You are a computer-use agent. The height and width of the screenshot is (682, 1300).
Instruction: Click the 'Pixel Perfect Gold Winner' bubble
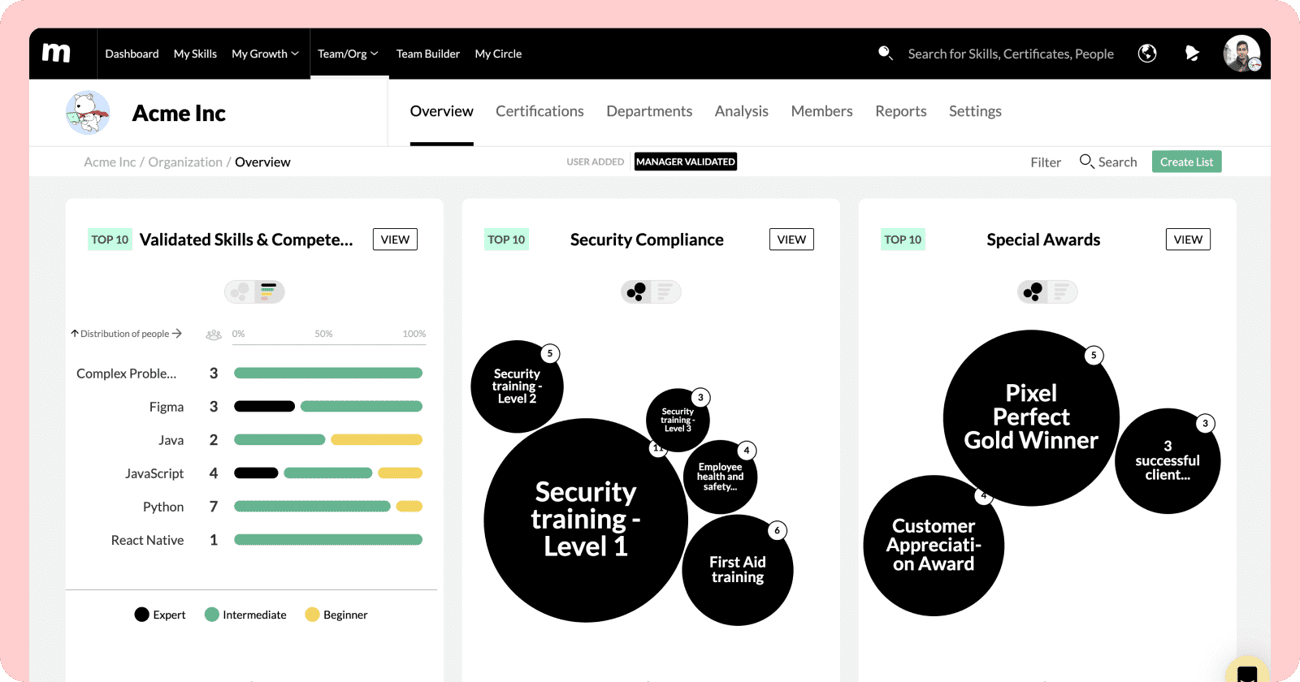point(1031,417)
